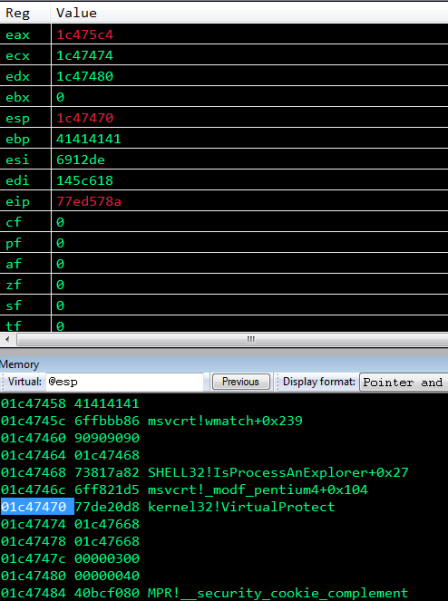Select the eip value 77ed578a
Viewport: 448px width, 601px height.
click(89, 201)
